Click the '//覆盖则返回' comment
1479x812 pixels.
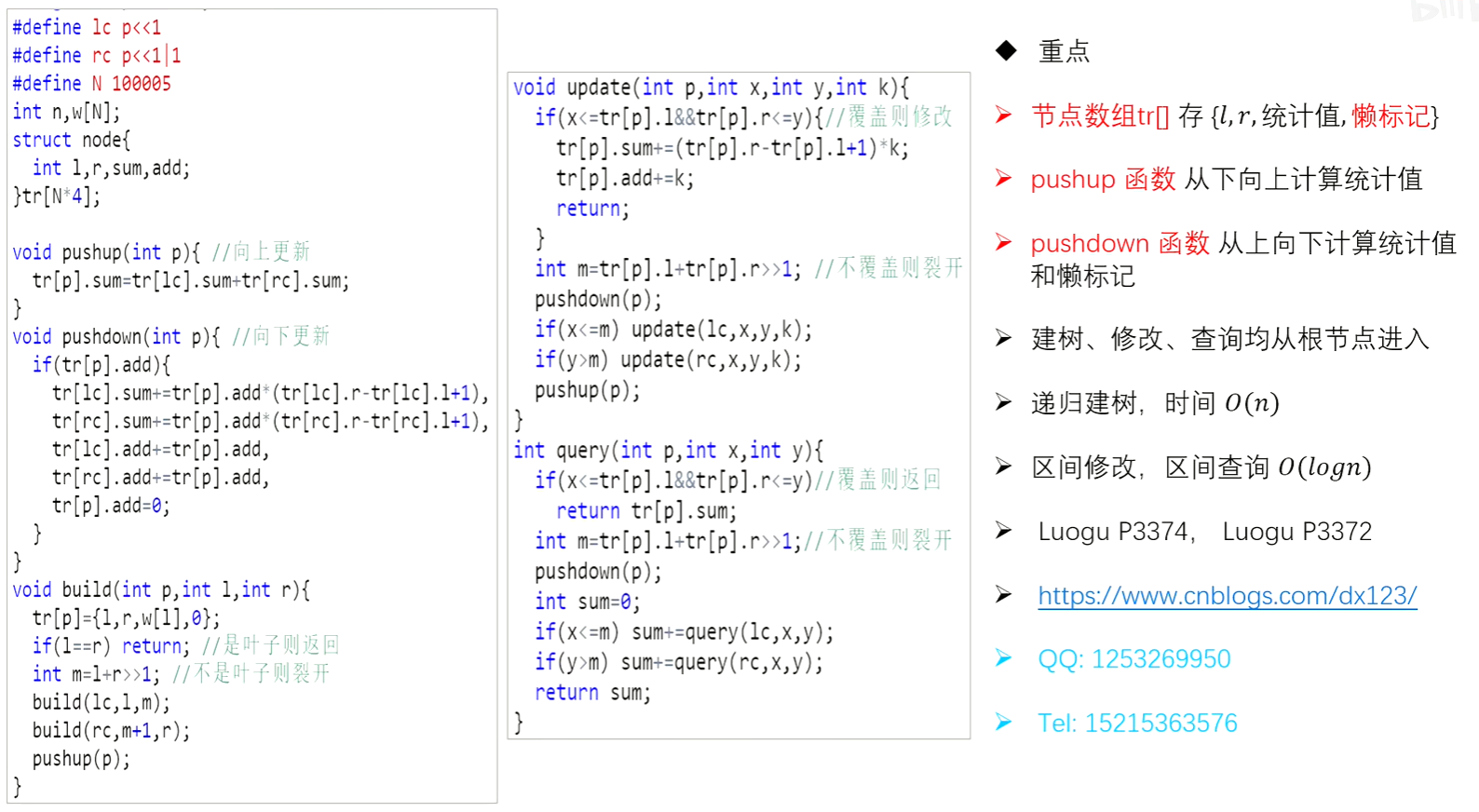click(879, 480)
